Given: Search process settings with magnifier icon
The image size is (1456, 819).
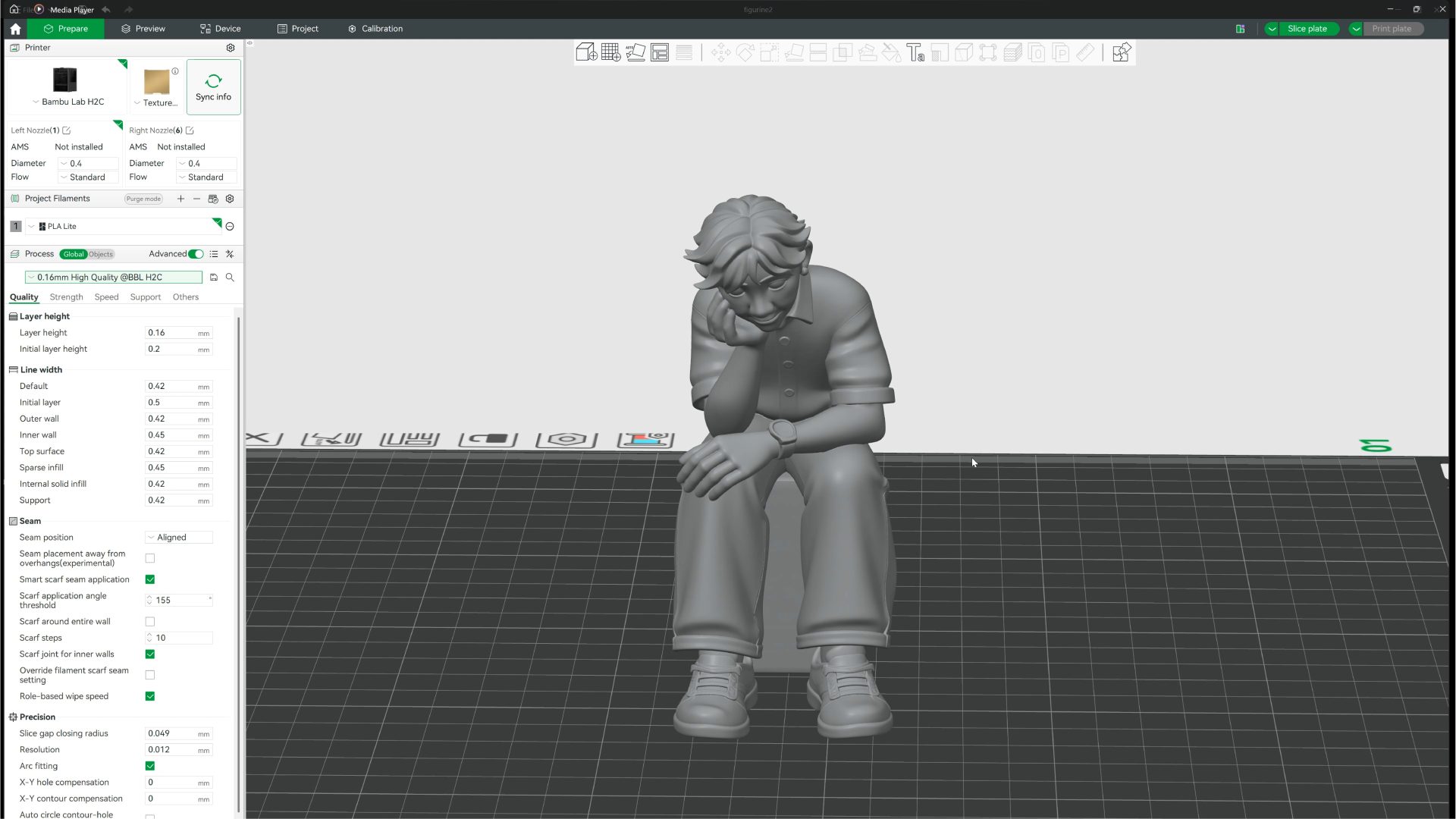Looking at the screenshot, I should point(230,278).
